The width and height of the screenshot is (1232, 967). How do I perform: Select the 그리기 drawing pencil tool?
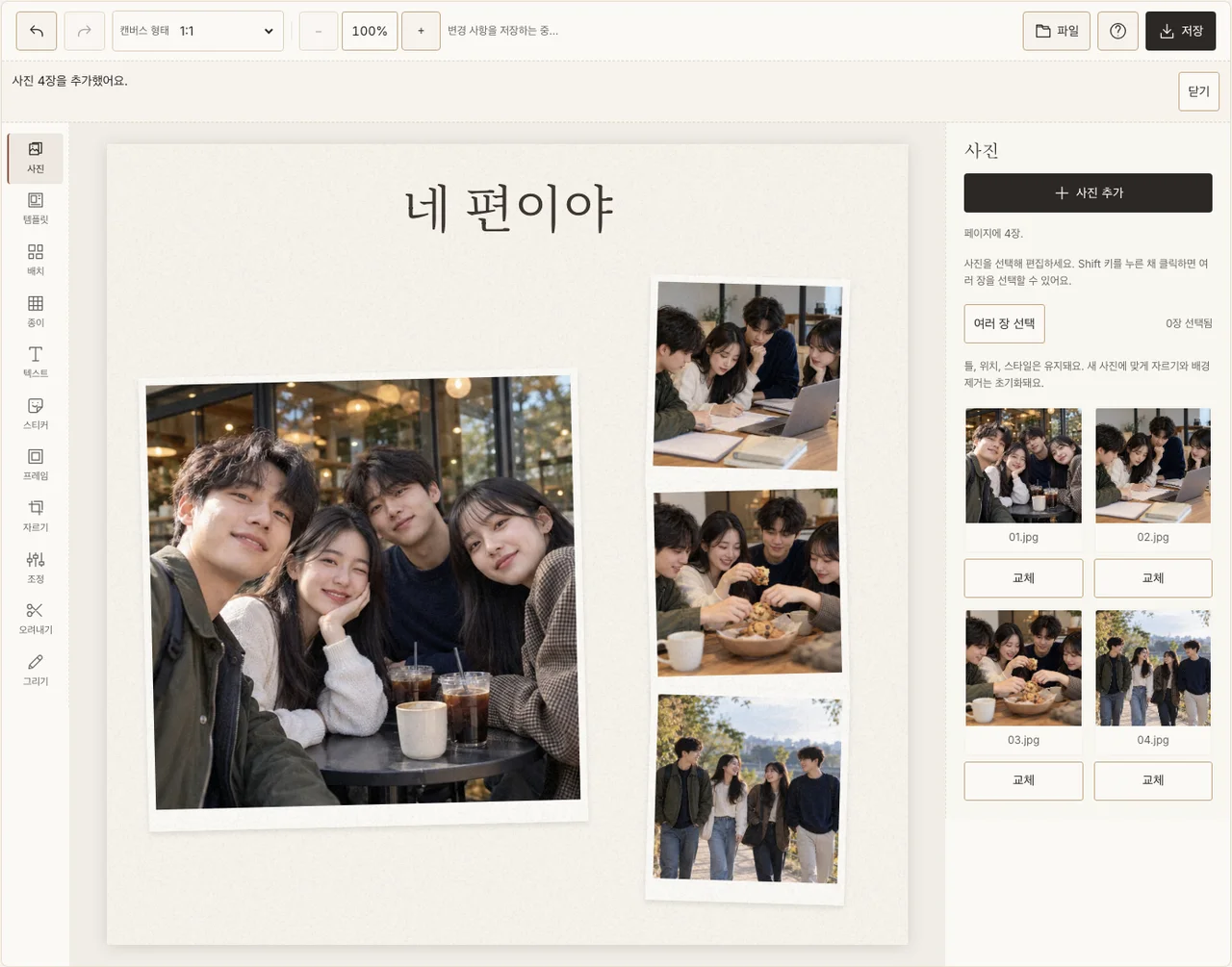click(x=36, y=670)
